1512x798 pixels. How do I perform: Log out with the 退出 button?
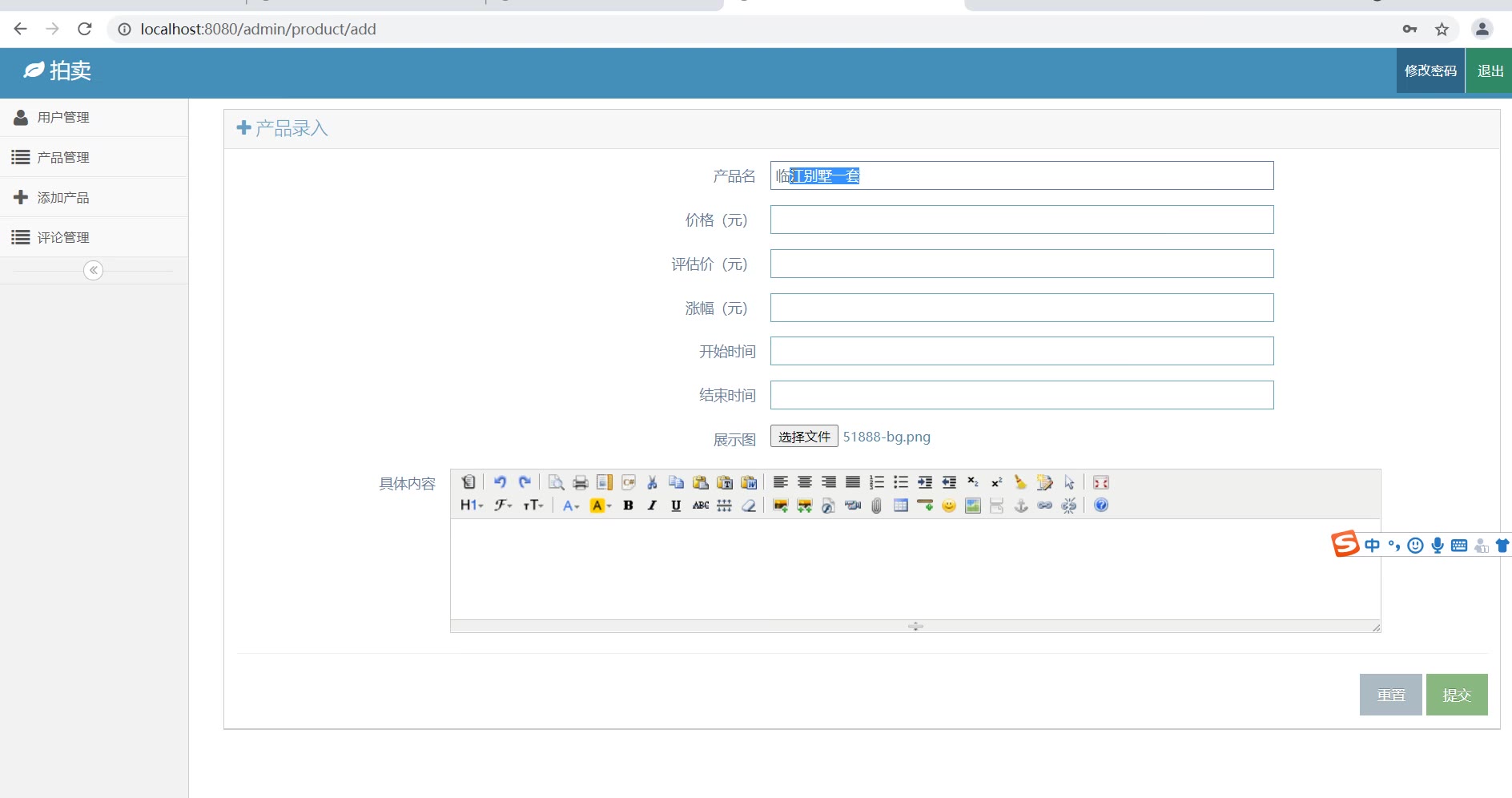pyautogui.click(x=1490, y=71)
